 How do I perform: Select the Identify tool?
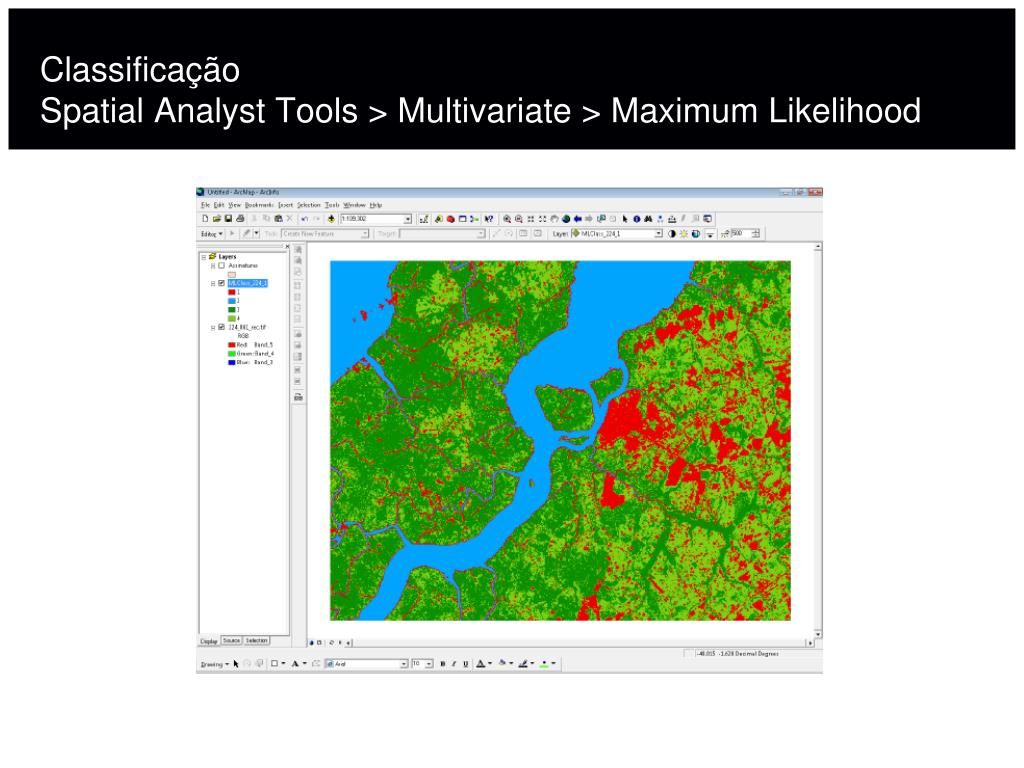coord(636,218)
